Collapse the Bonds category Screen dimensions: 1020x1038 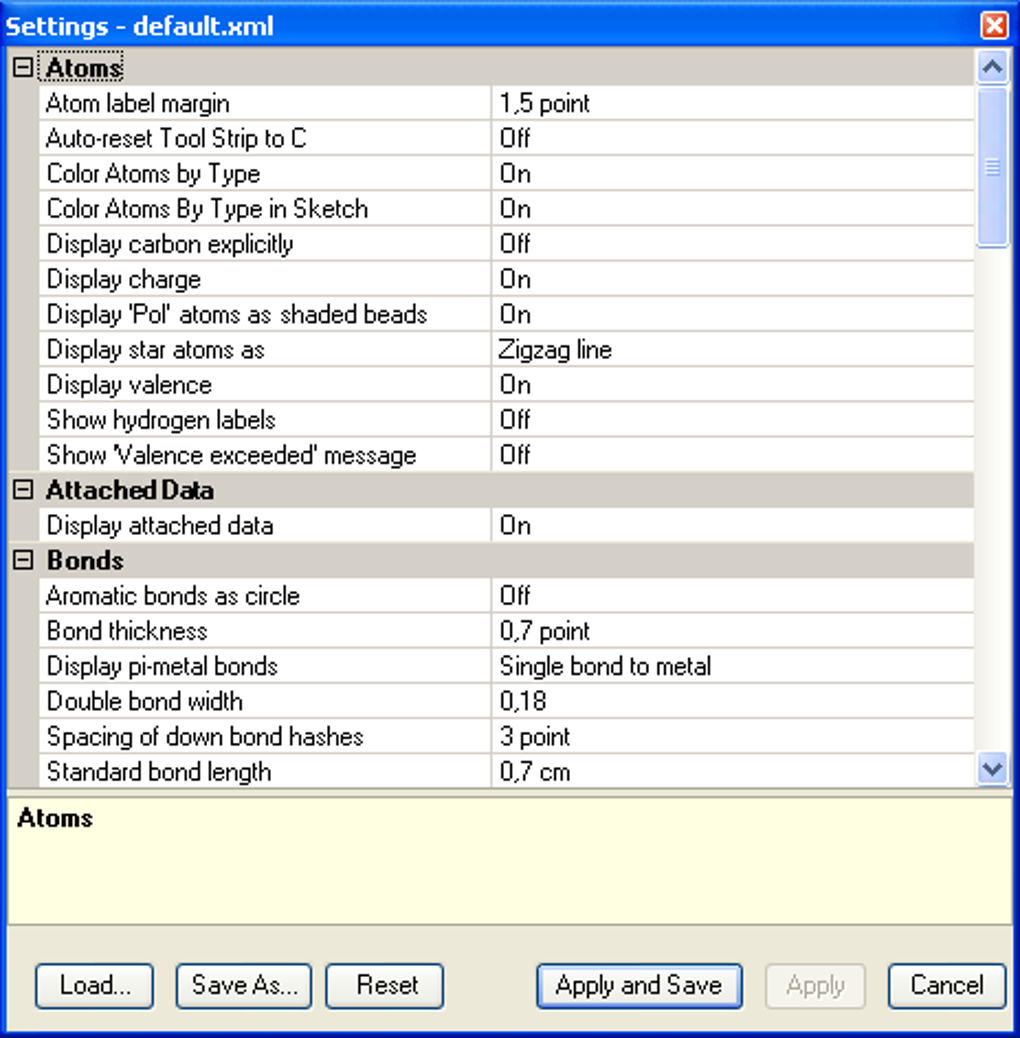[23, 561]
